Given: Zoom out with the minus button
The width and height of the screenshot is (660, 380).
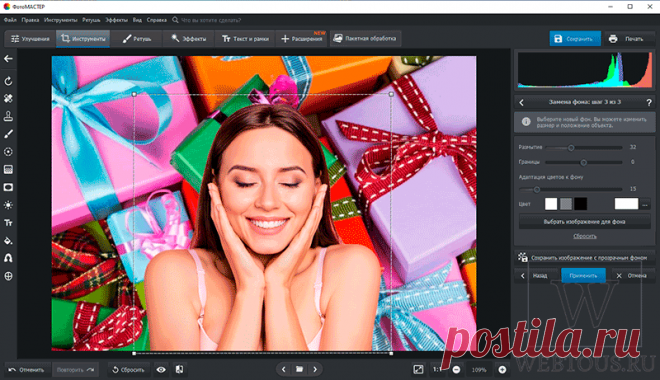Looking at the screenshot, I should [456, 370].
